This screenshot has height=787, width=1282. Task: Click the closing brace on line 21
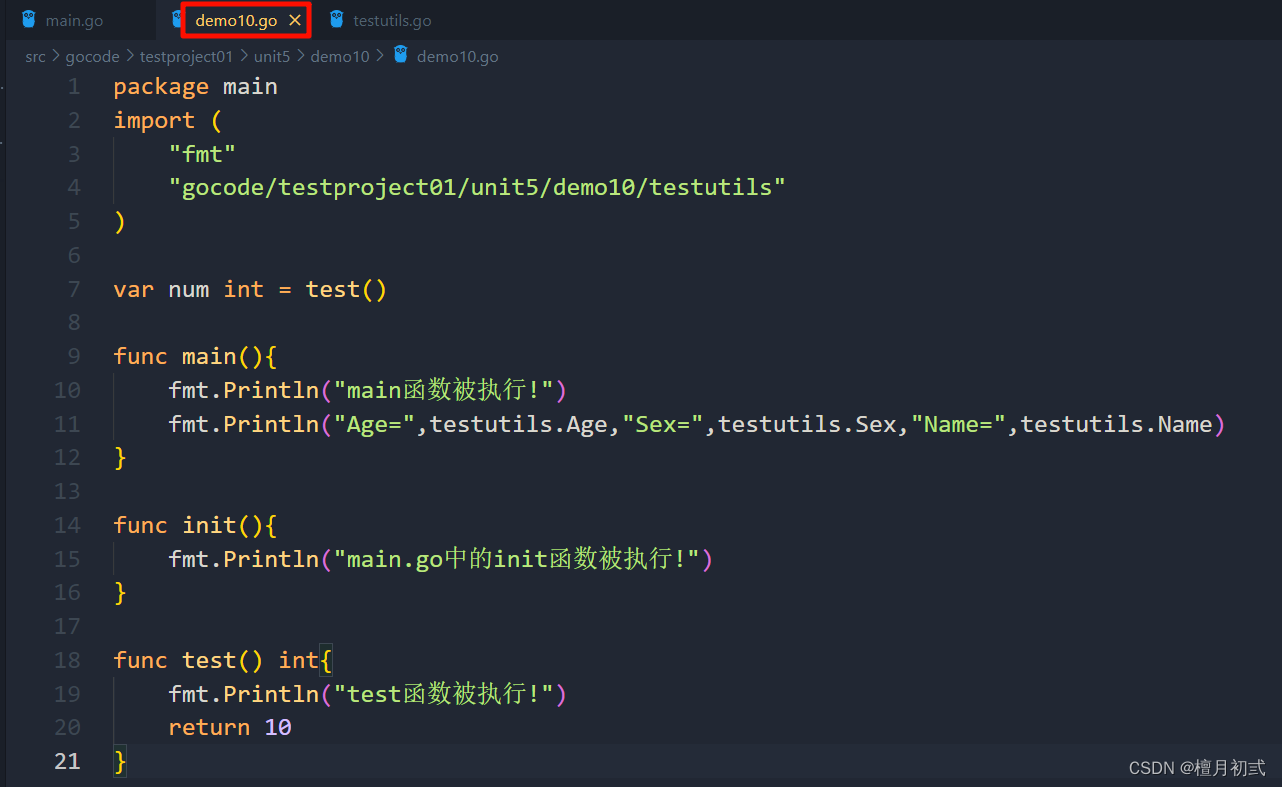pos(120,761)
